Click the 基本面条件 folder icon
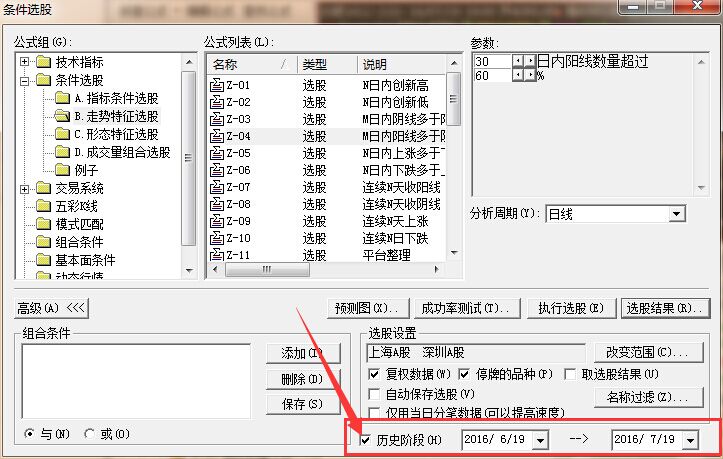723x459 pixels. [x=43, y=260]
